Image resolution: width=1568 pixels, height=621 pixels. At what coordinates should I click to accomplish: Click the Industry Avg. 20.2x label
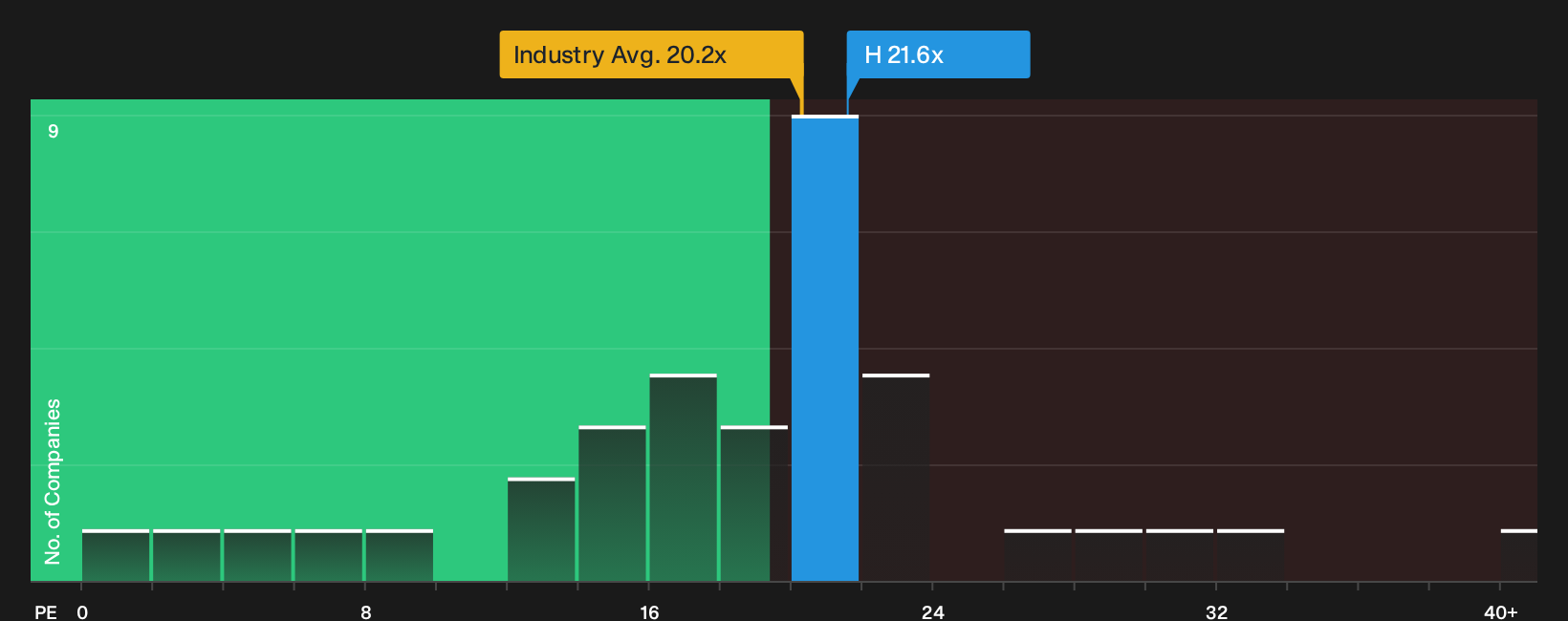coord(651,54)
